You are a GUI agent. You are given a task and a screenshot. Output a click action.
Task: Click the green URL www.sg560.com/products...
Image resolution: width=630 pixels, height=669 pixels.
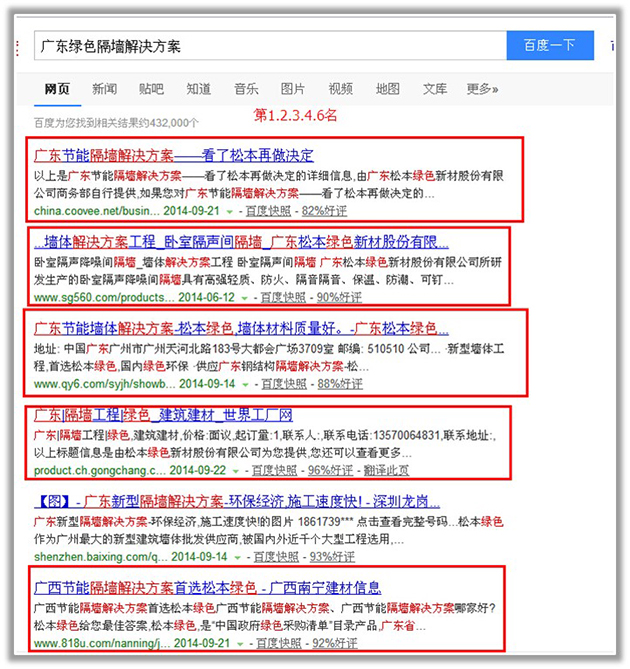[104, 297]
